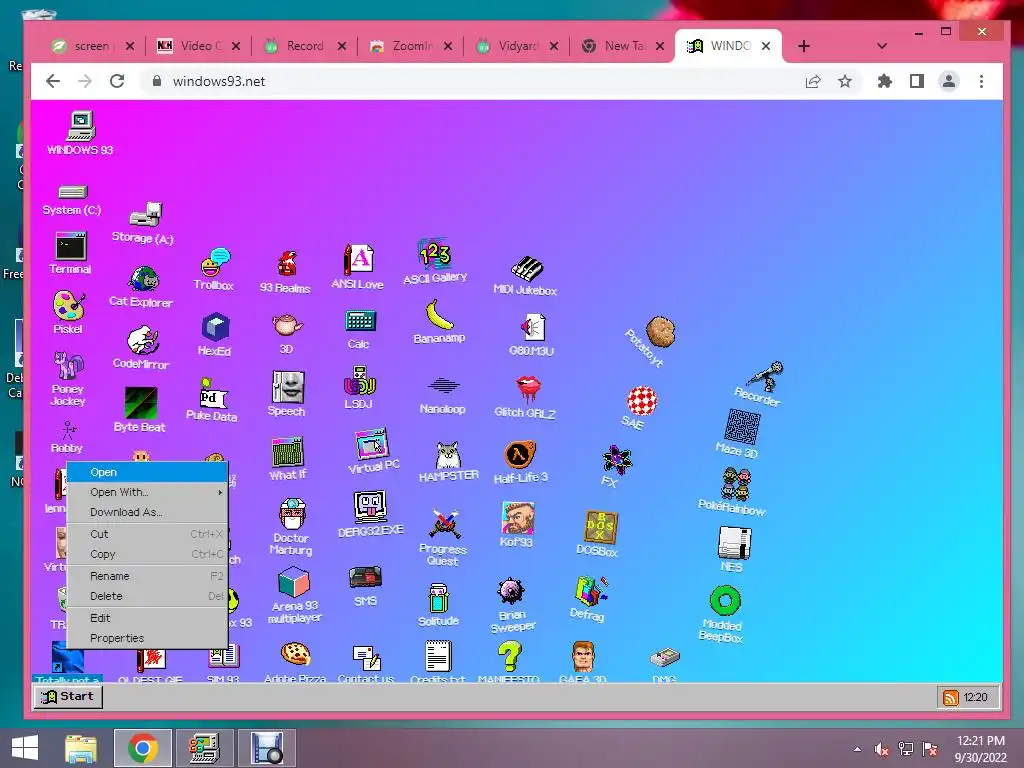Choose Edit from the context menu
Viewport: 1024px width, 768px height.
tap(148, 618)
